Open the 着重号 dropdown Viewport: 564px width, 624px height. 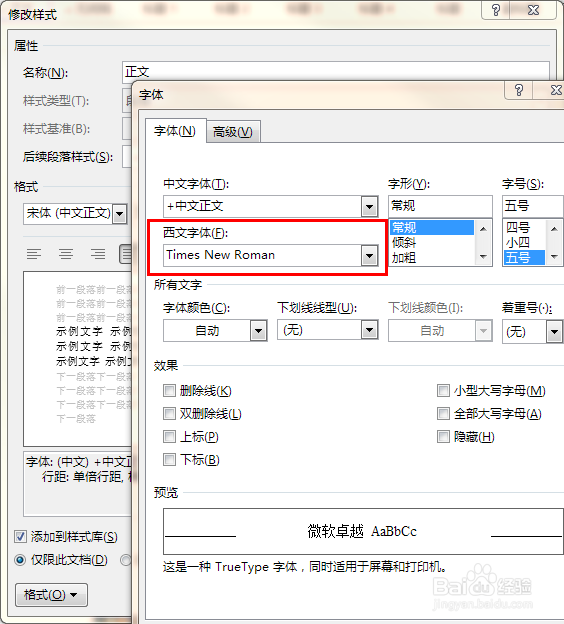554,332
